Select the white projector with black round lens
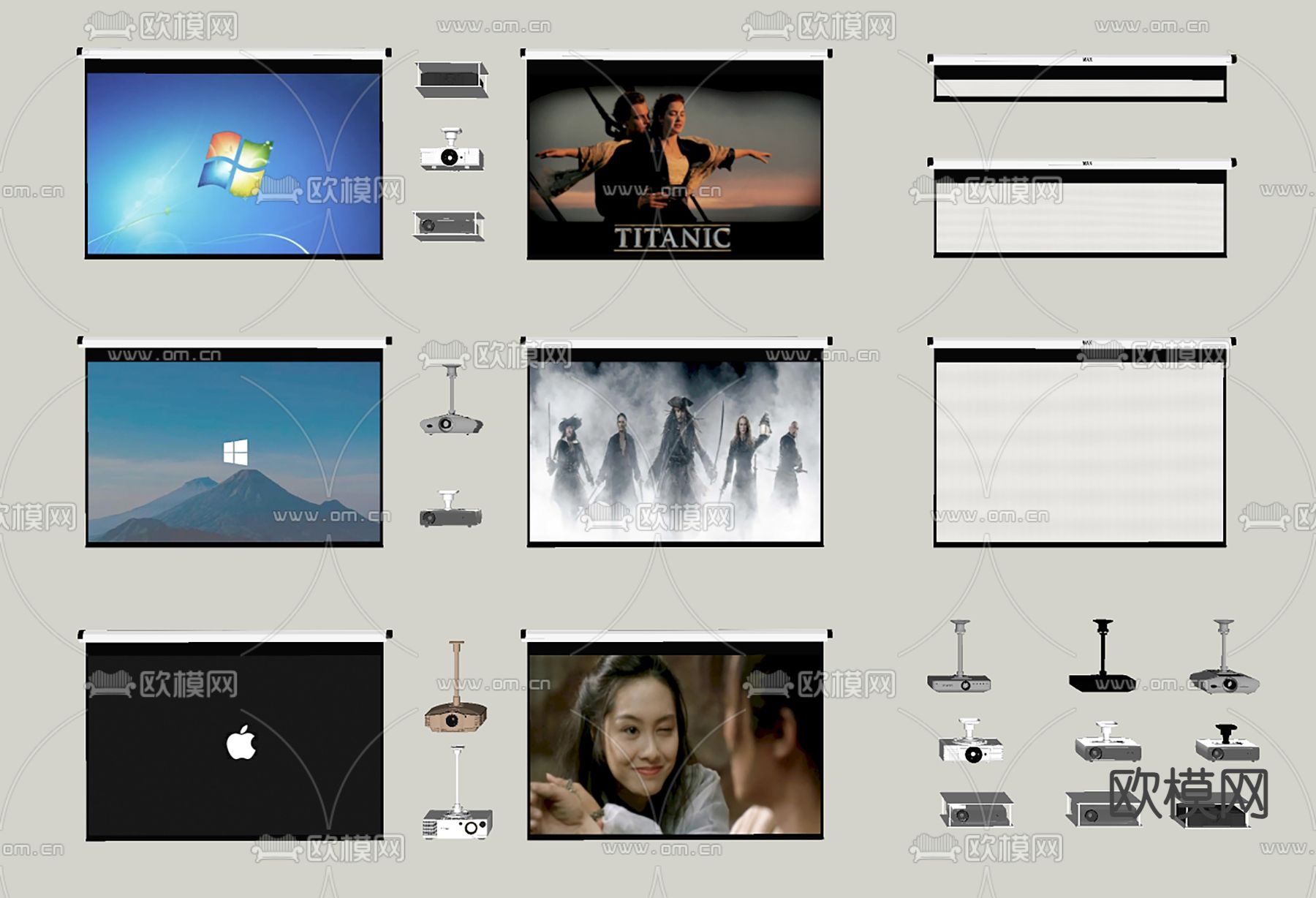1316x898 pixels. pos(972,742)
